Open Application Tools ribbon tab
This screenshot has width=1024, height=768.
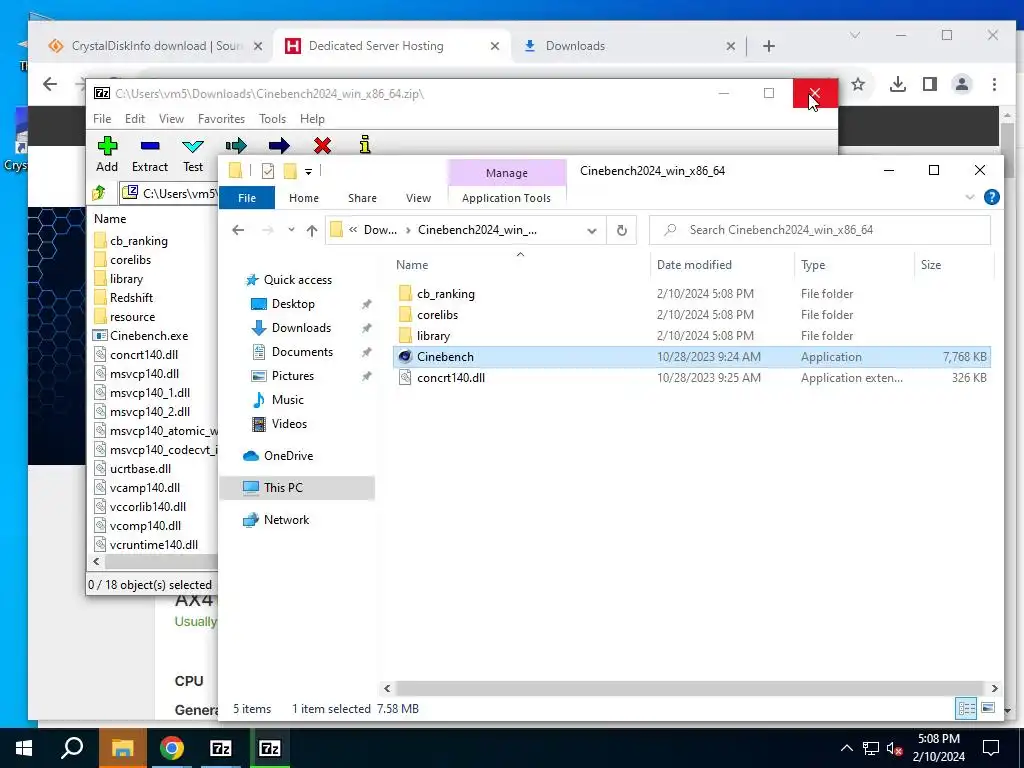coord(506,198)
